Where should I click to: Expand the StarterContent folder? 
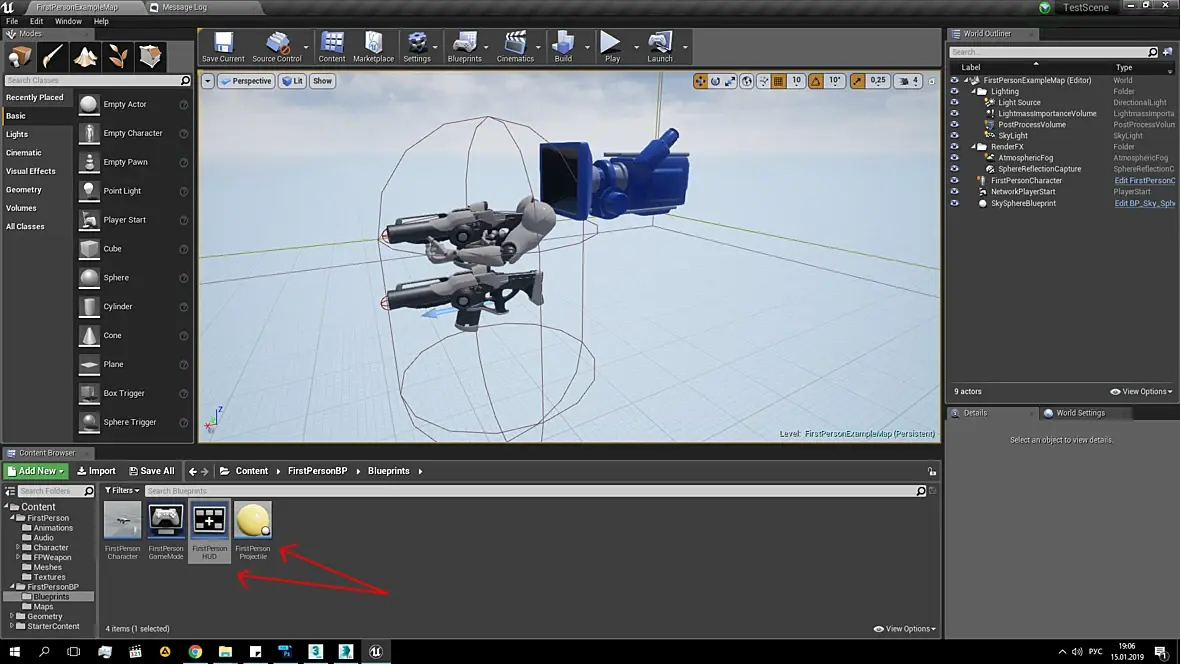(x=11, y=626)
